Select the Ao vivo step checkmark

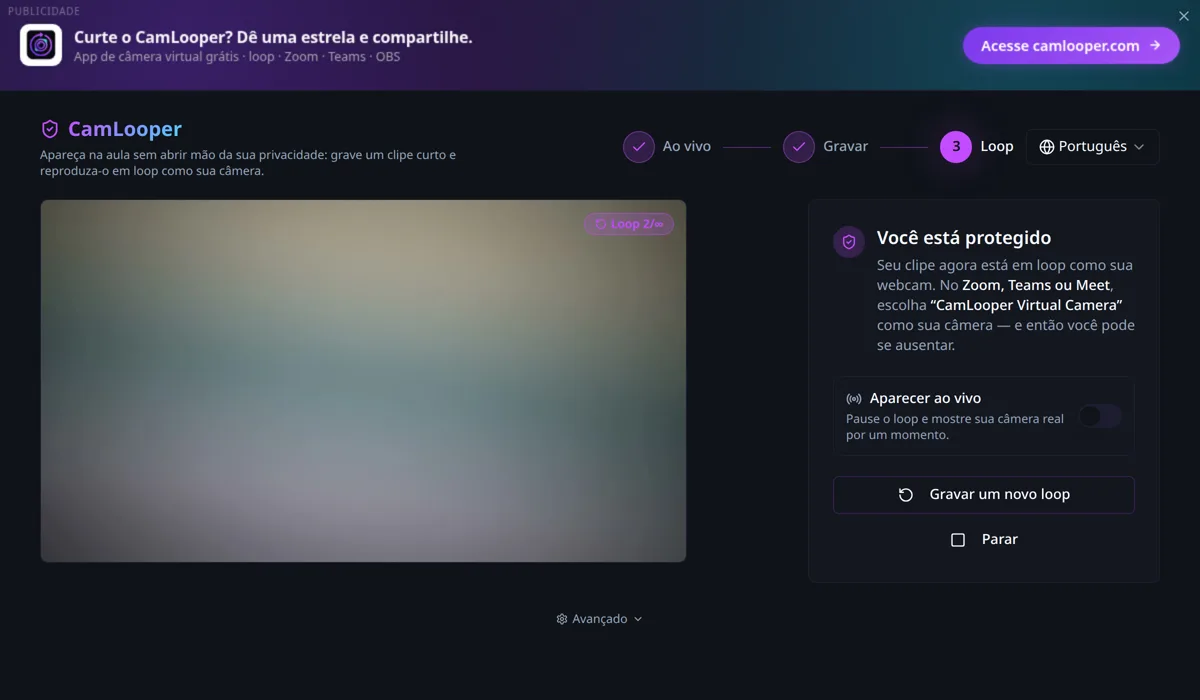coord(639,146)
